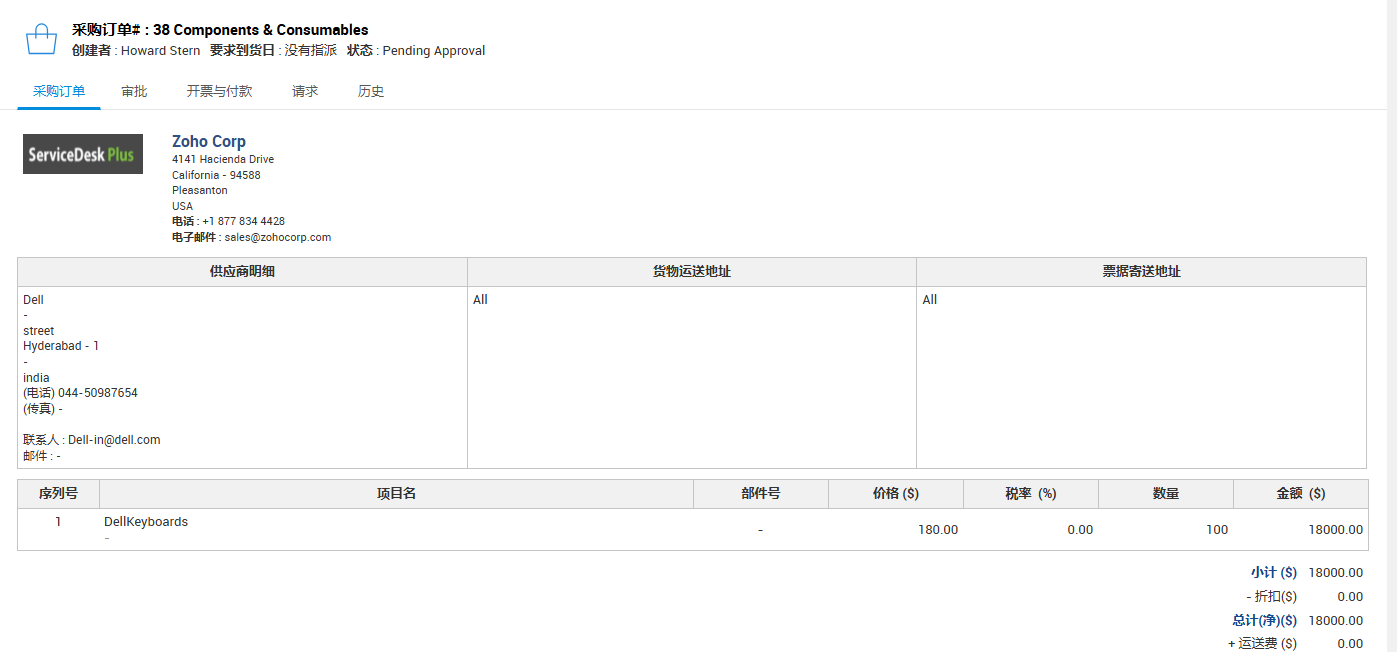This screenshot has width=1397, height=652.
Task: Click the 项目名 column header
Action: point(396,494)
